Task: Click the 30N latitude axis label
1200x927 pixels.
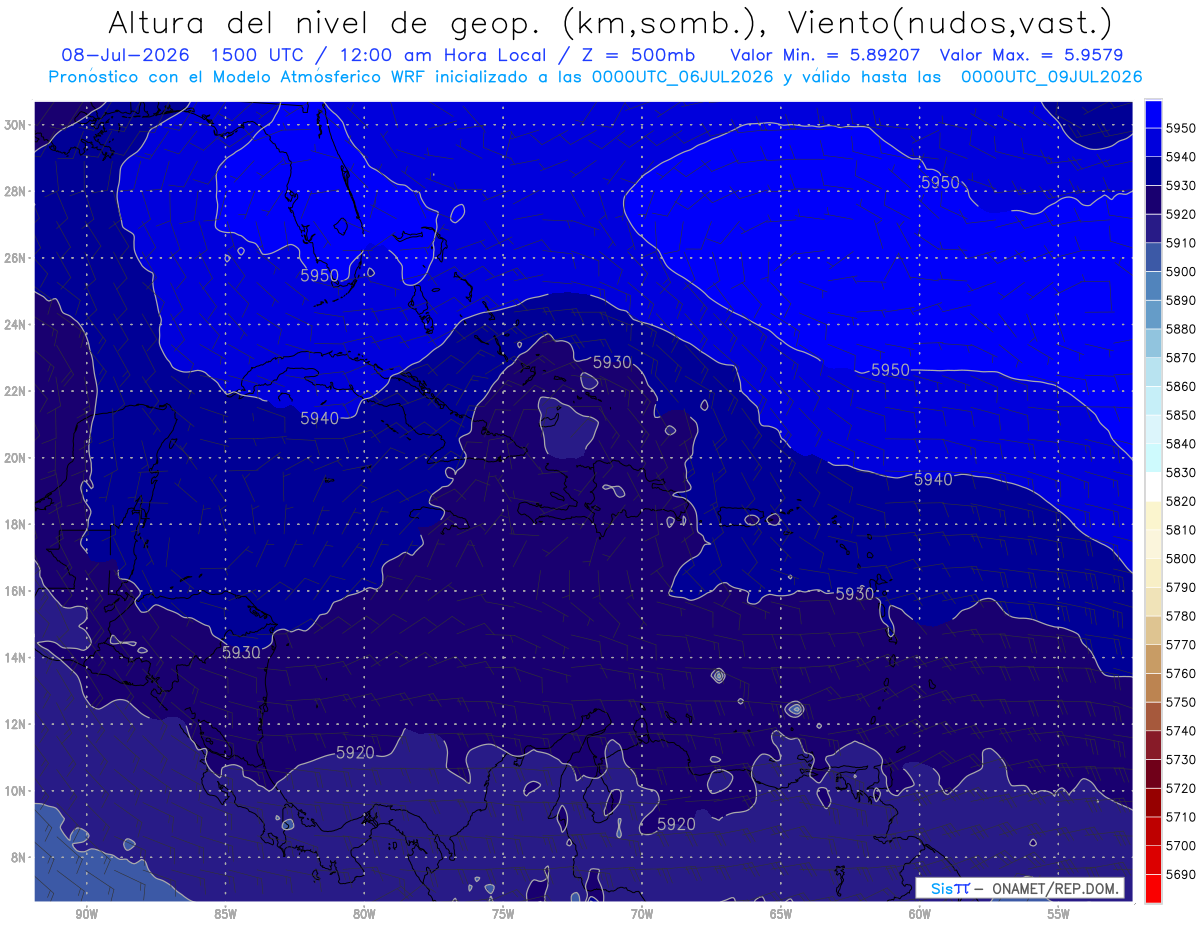Action: tap(16, 125)
